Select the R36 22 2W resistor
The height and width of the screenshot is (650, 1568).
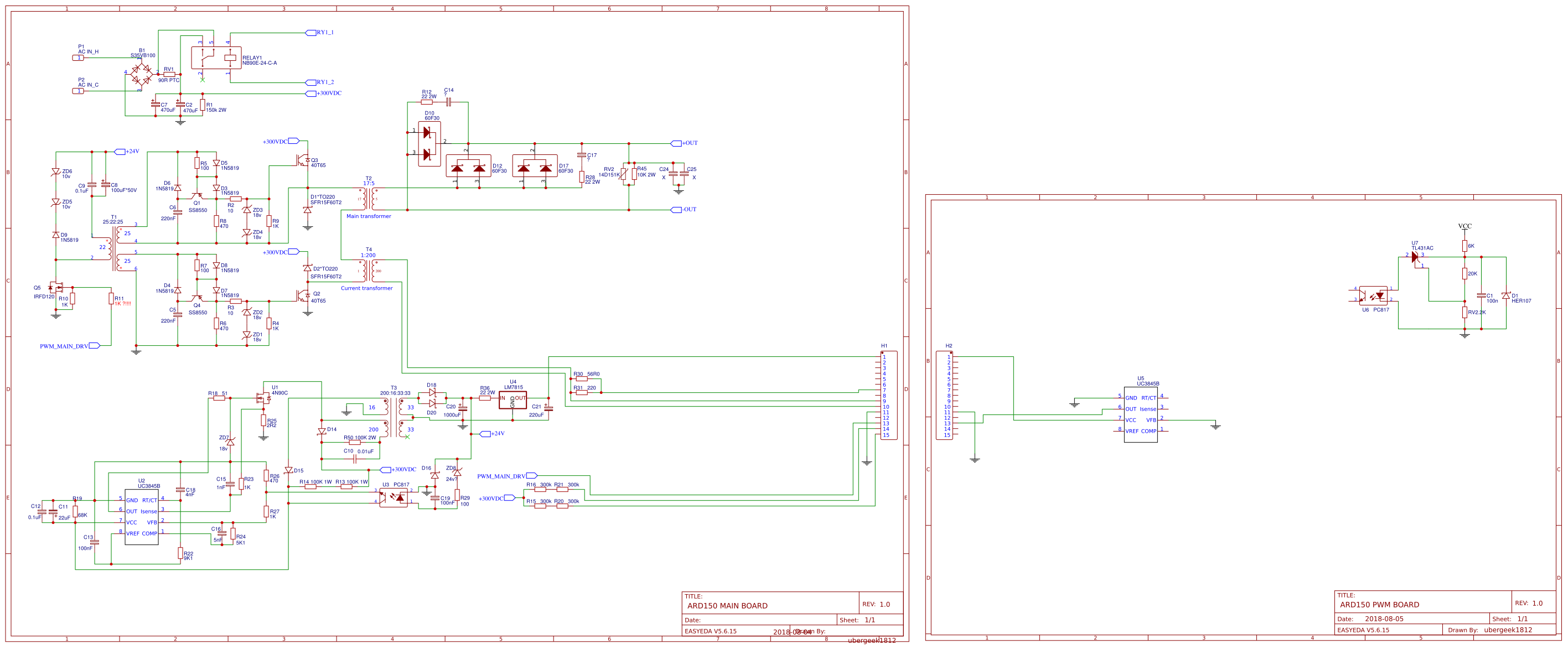tap(485, 399)
